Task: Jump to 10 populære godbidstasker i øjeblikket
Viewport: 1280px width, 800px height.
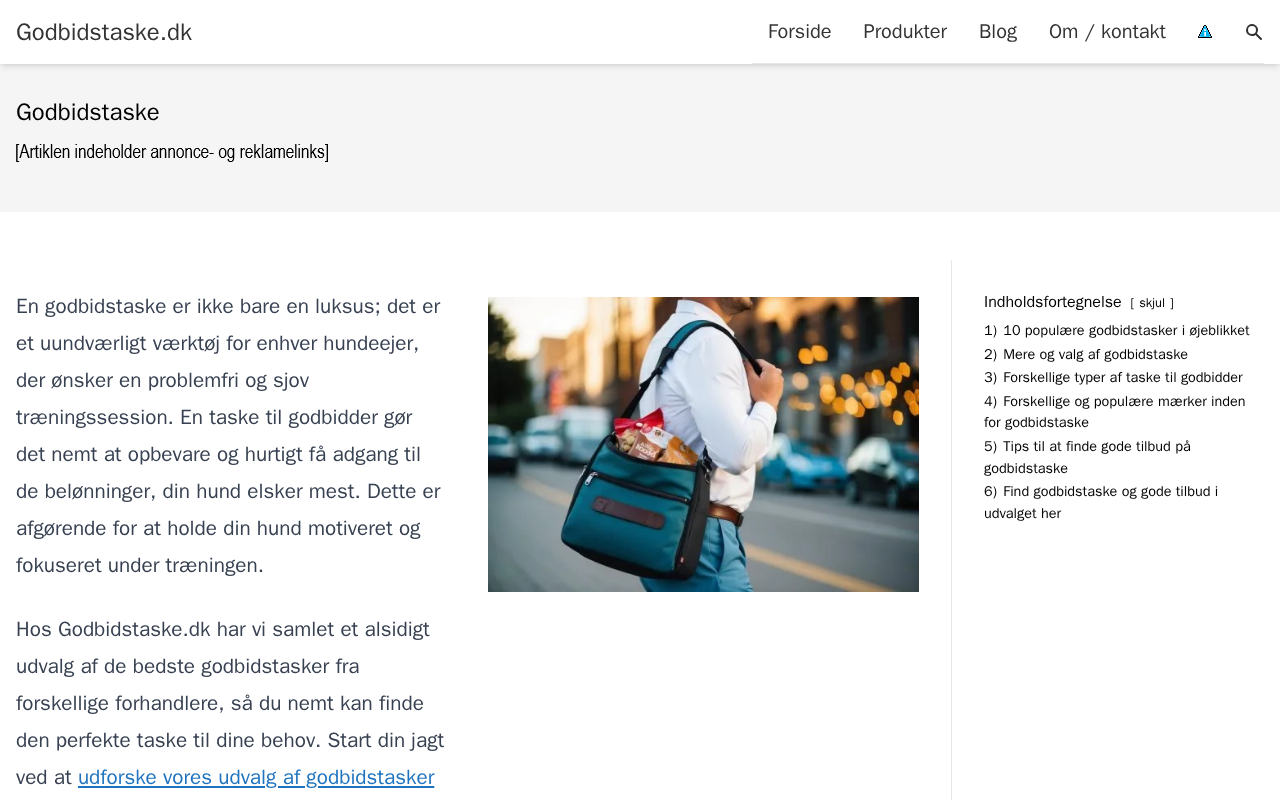Action: pyautogui.click(x=1117, y=330)
